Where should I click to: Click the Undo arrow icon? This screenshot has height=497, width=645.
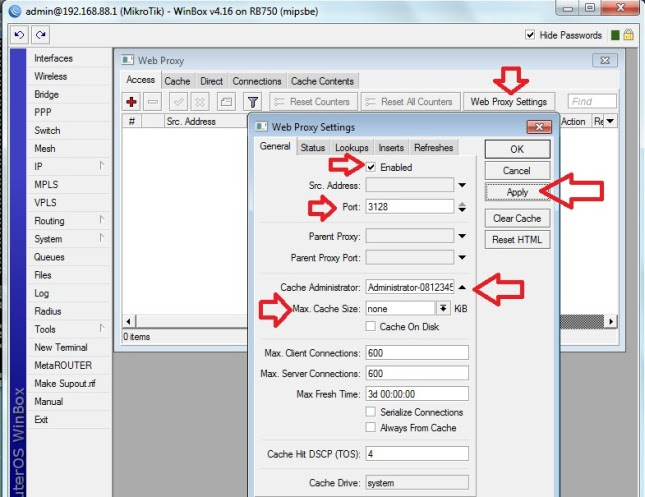tap(19, 35)
